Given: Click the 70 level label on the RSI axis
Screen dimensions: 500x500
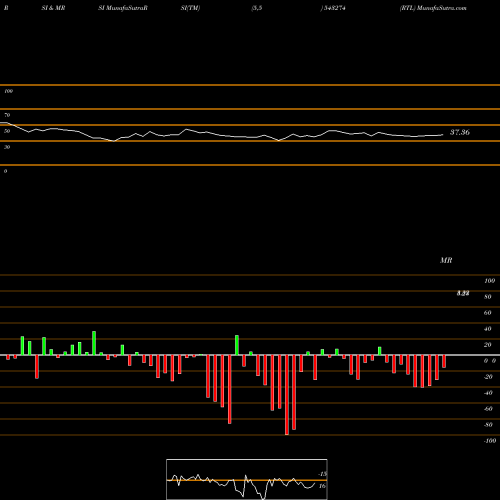Looking at the screenshot, I should pyautogui.click(x=7, y=115).
